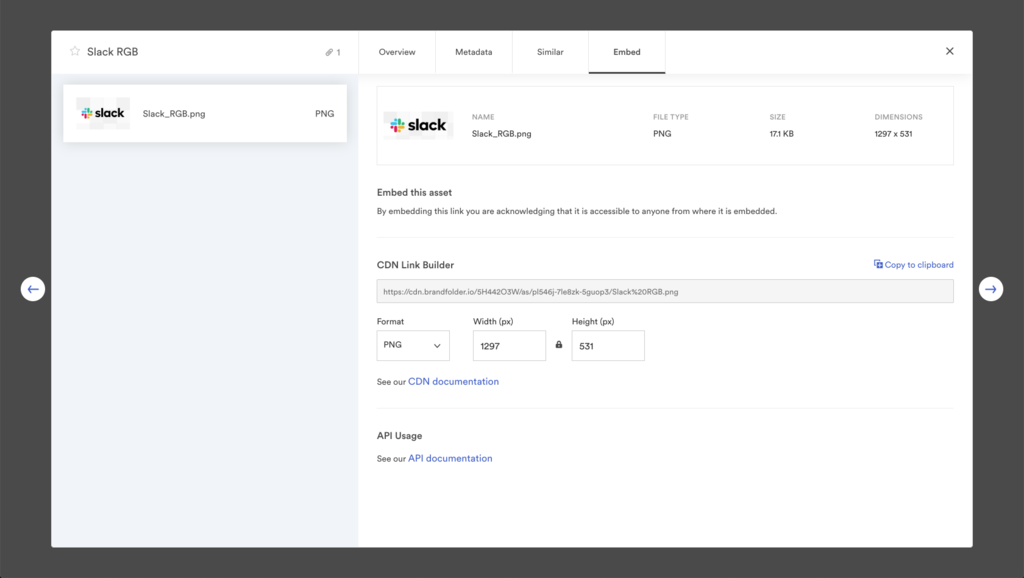Click the copy icon beside Copy to clipboard
Screen dimensions: 1024x578
pyautogui.click(x=878, y=264)
